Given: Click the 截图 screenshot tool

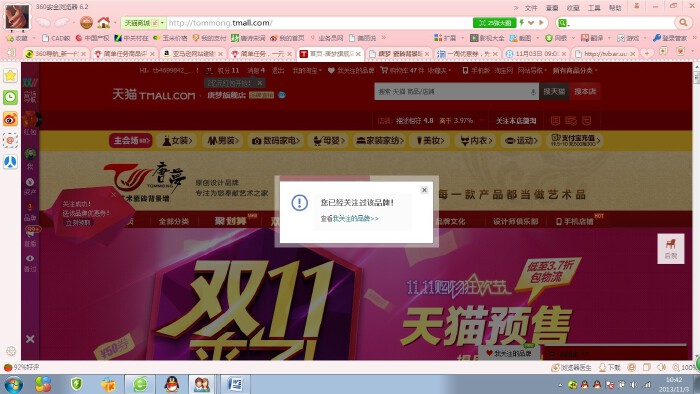Looking at the screenshot, I should 521,38.
